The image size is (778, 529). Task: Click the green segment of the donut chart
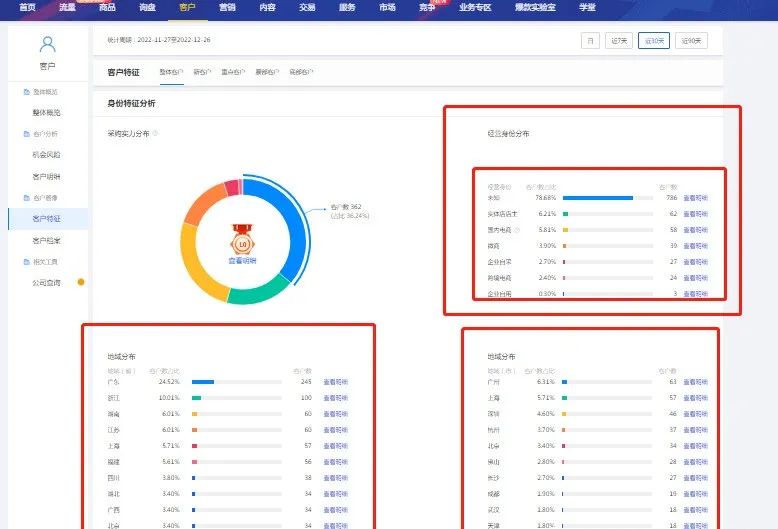(x=258, y=294)
